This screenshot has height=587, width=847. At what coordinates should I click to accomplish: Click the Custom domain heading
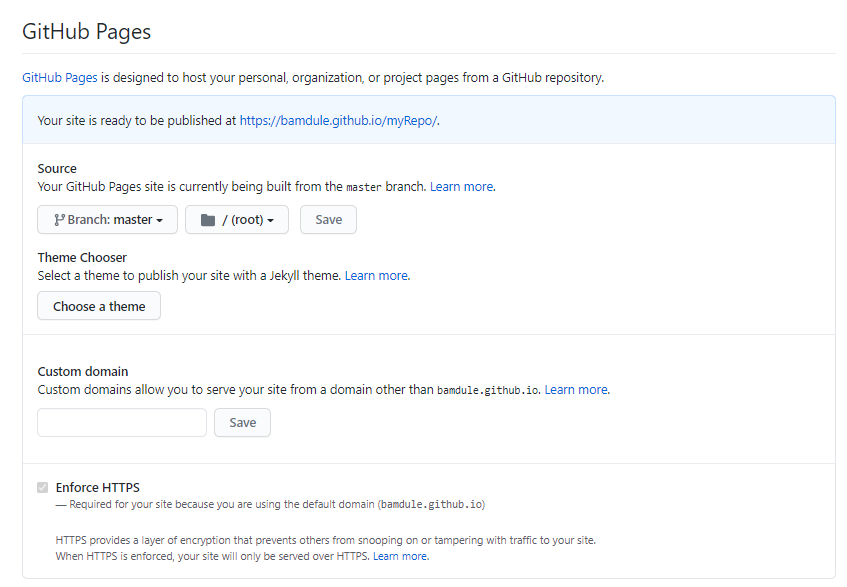[83, 372]
